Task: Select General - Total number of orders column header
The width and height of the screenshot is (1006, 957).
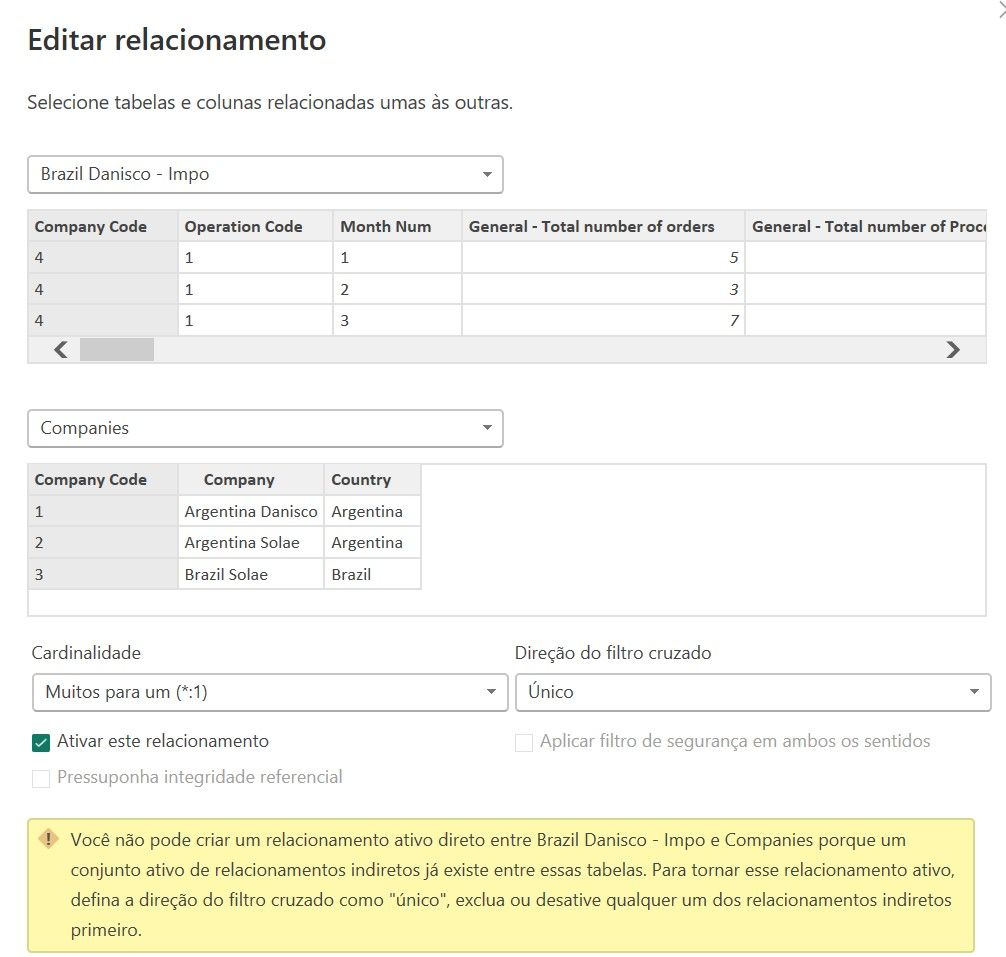Action: pyautogui.click(x=603, y=226)
